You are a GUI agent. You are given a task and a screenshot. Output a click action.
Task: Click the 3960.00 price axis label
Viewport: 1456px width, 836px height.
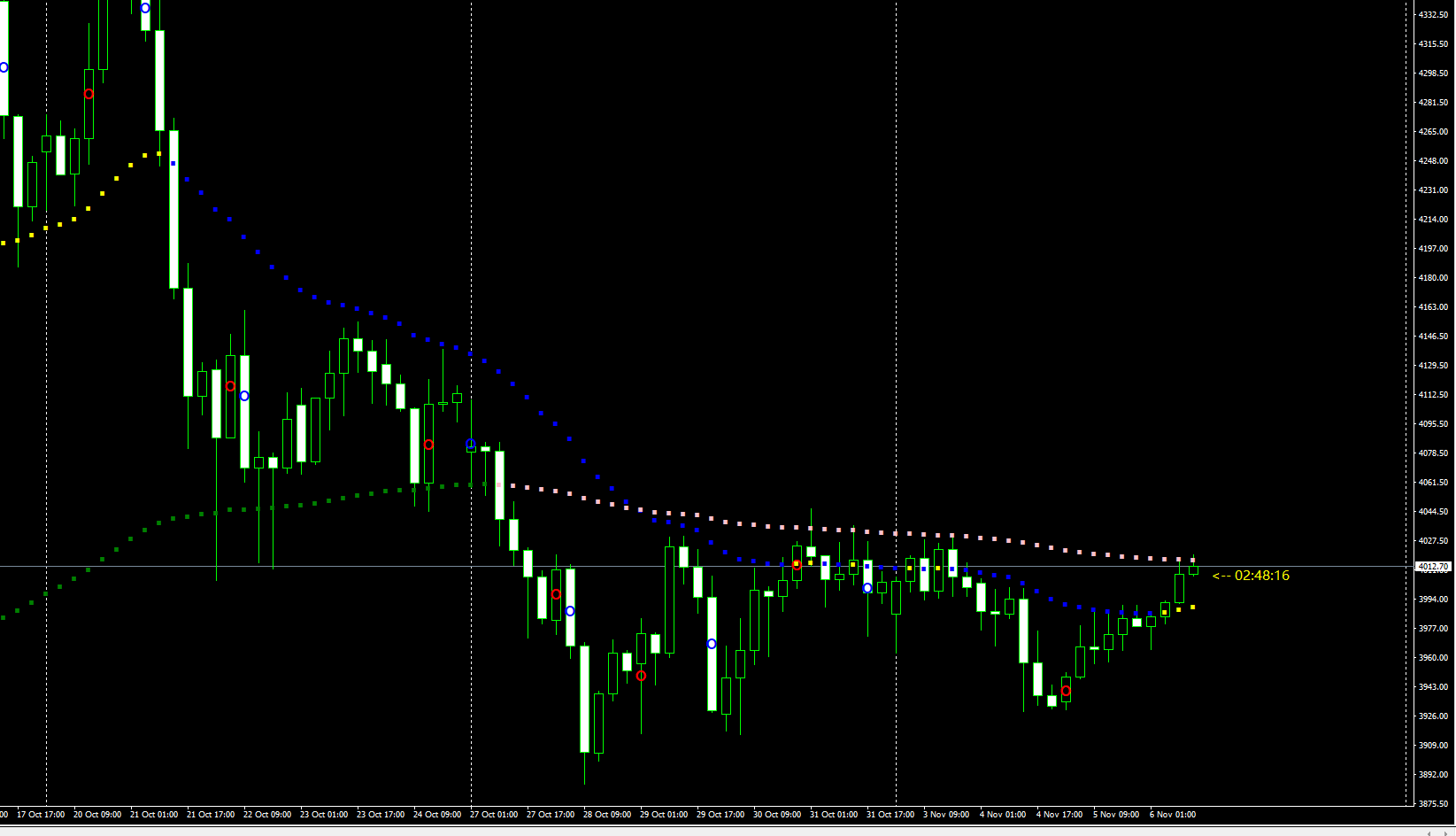[1433, 658]
